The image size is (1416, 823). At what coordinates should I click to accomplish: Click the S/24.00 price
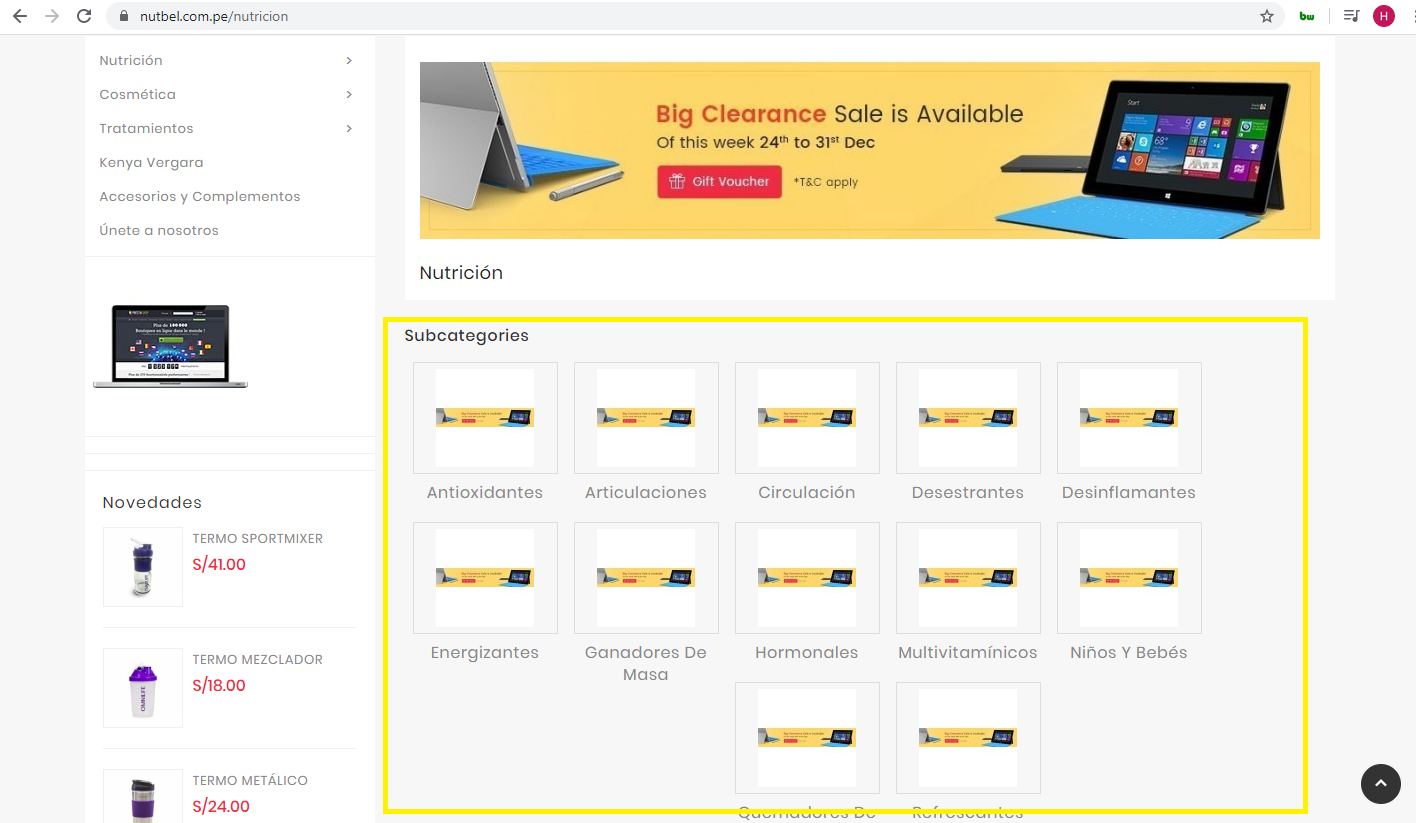(x=221, y=806)
